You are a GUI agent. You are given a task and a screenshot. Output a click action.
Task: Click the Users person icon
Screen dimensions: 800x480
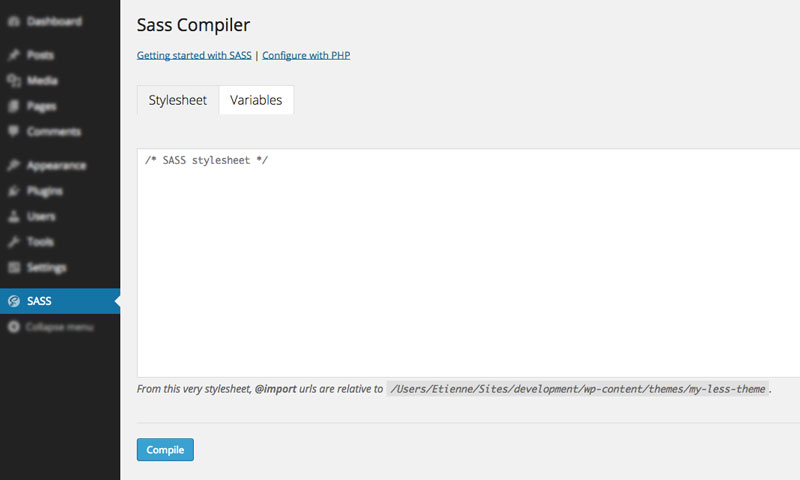point(14,216)
